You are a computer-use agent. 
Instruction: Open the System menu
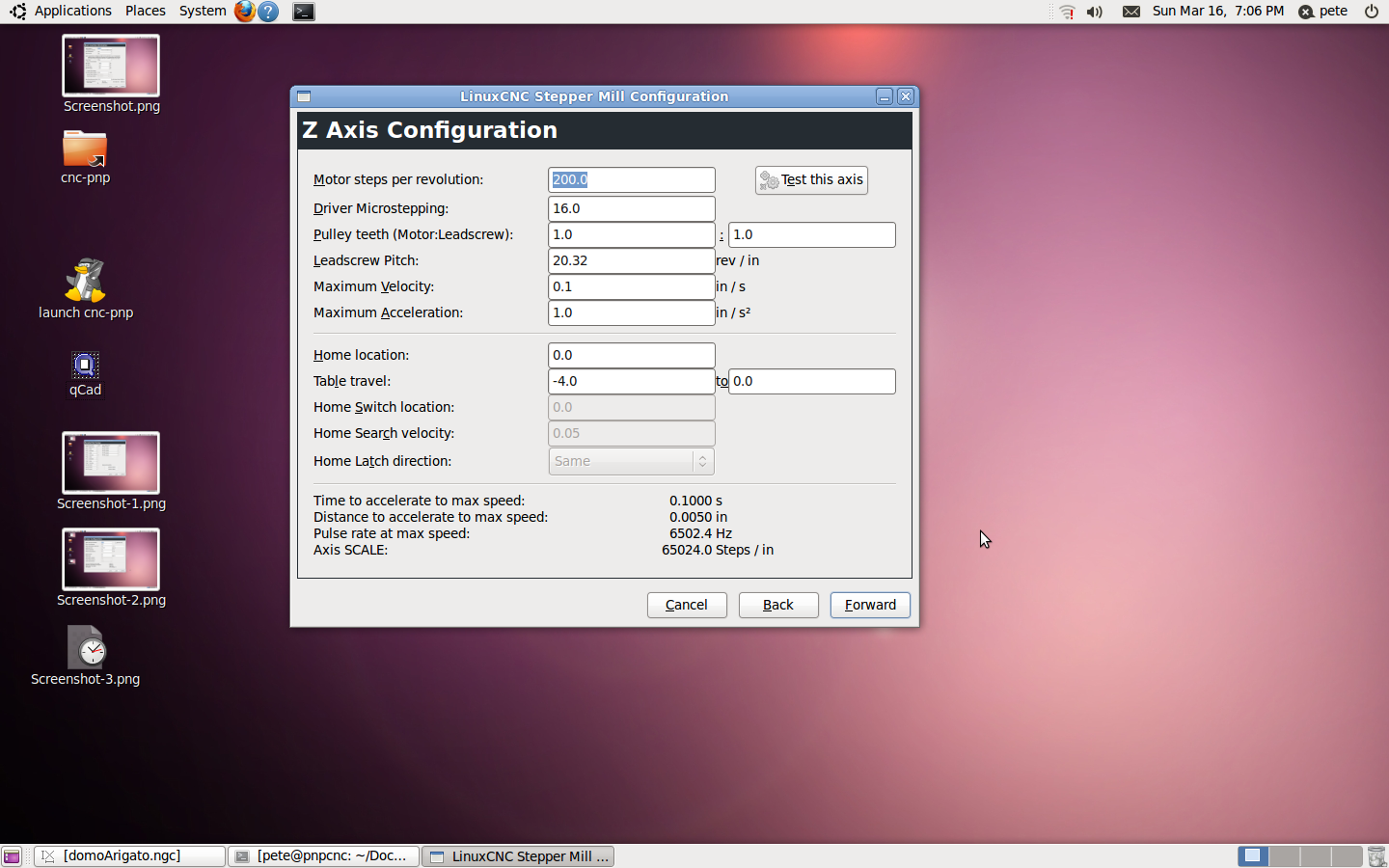coord(203,12)
